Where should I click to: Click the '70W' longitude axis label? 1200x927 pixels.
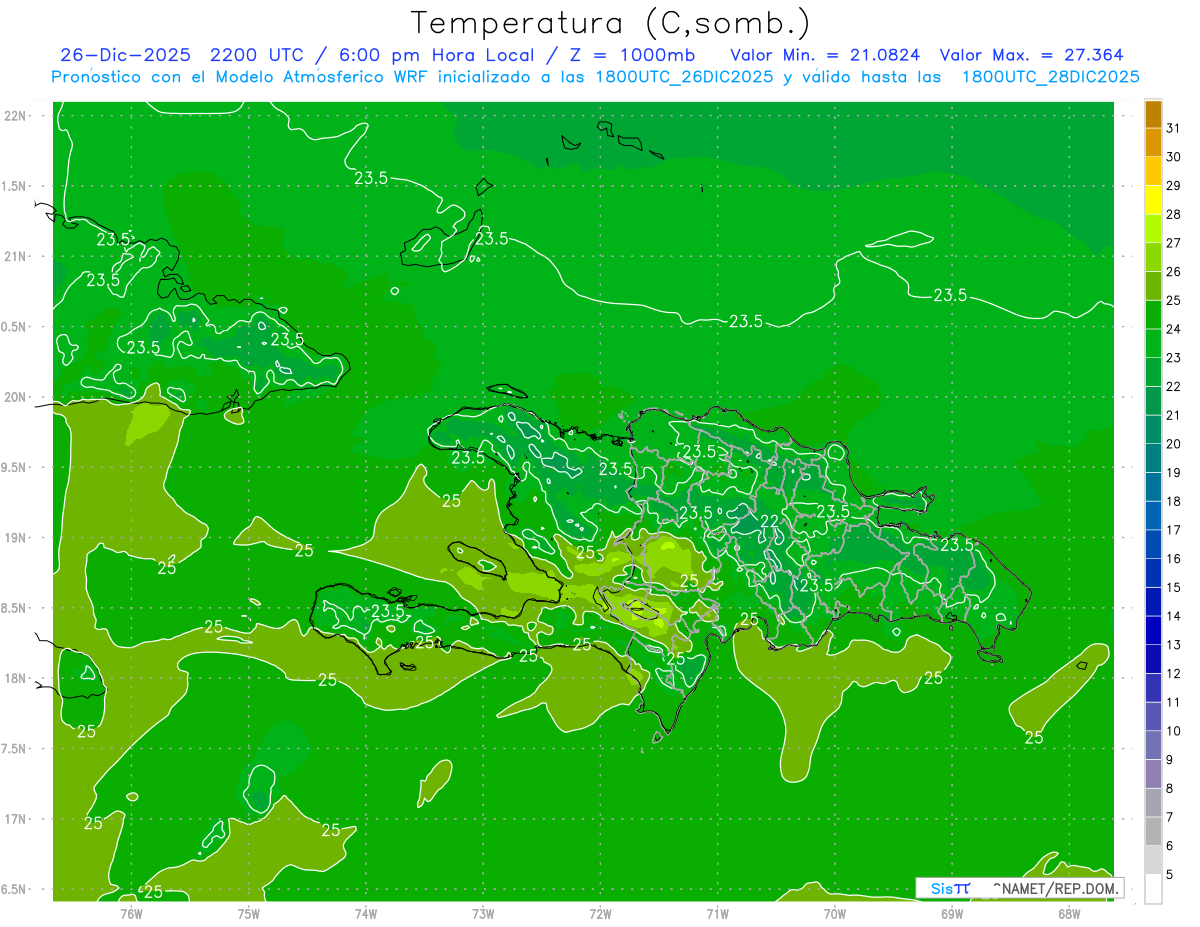click(x=835, y=914)
